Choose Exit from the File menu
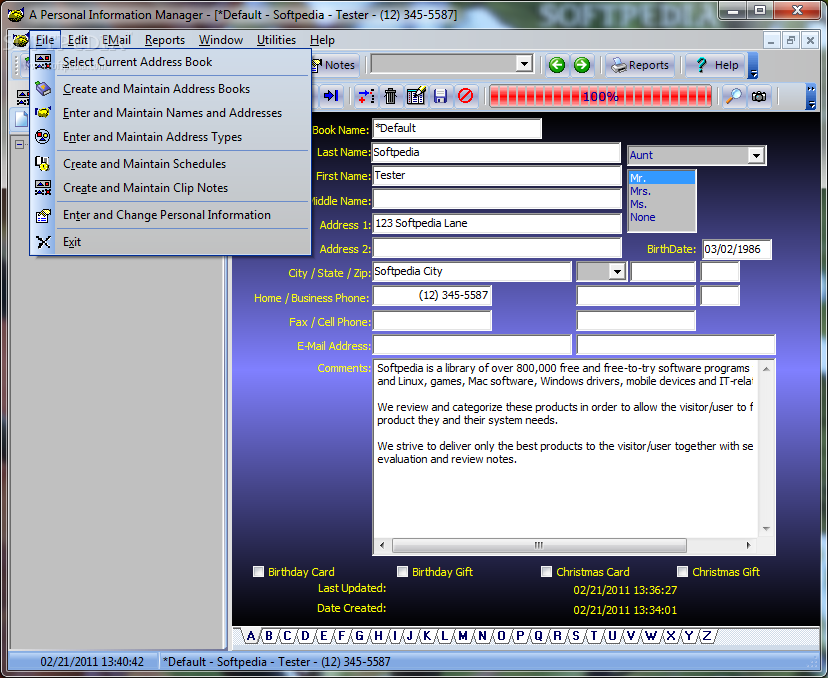Viewport: 828px width, 678px height. [x=170, y=242]
